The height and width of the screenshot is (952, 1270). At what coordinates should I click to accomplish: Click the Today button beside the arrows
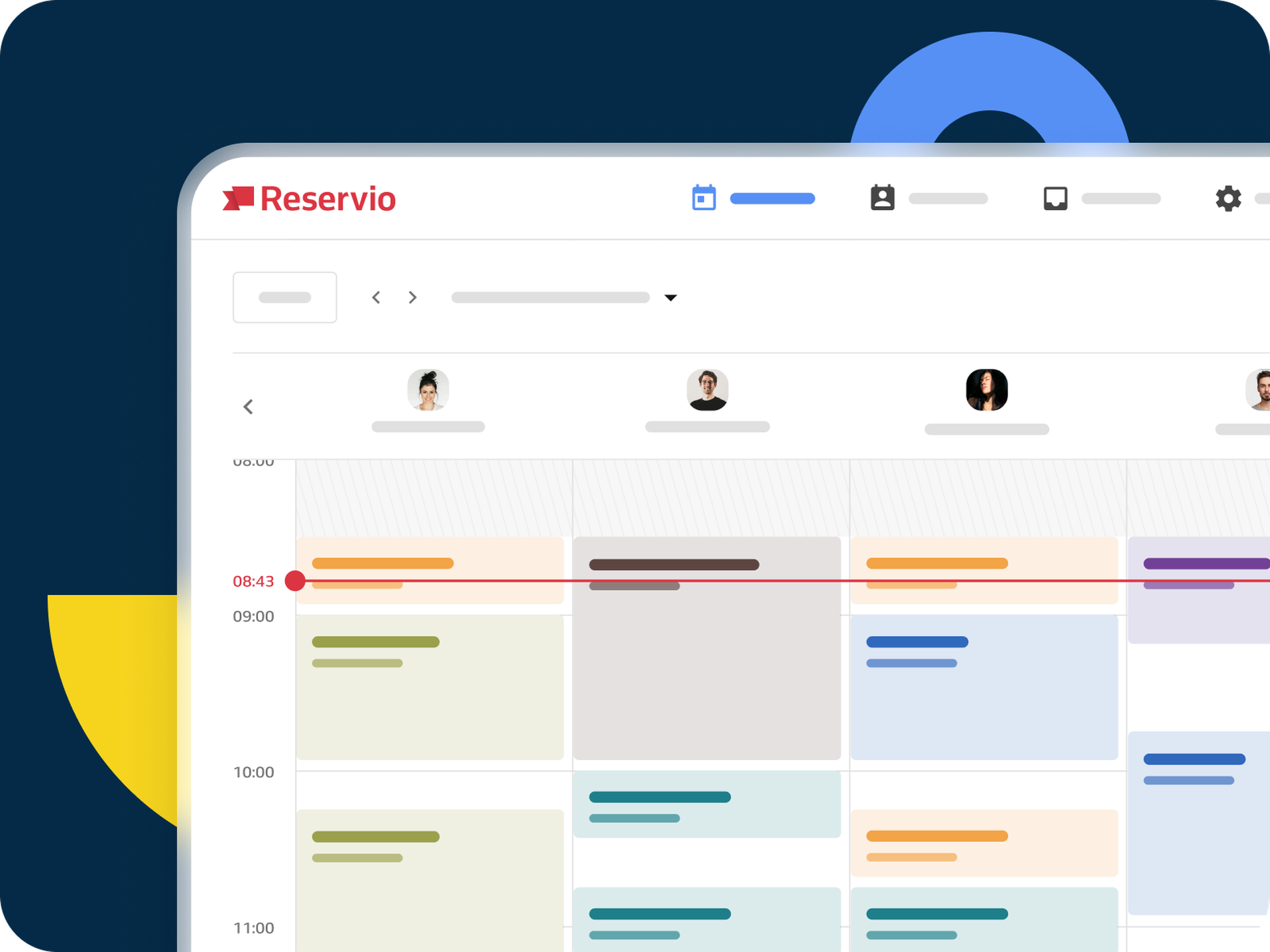[x=284, y=297]
